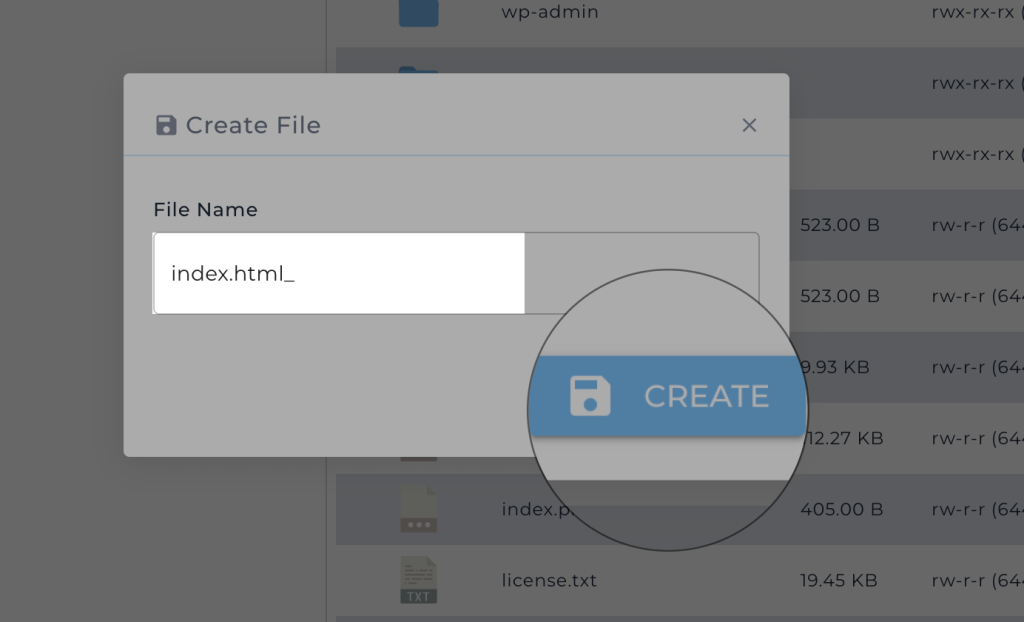This screenshot has width=1024, height=622.
Task: Click the 9.93 KB file size cell
Action: 838,367
